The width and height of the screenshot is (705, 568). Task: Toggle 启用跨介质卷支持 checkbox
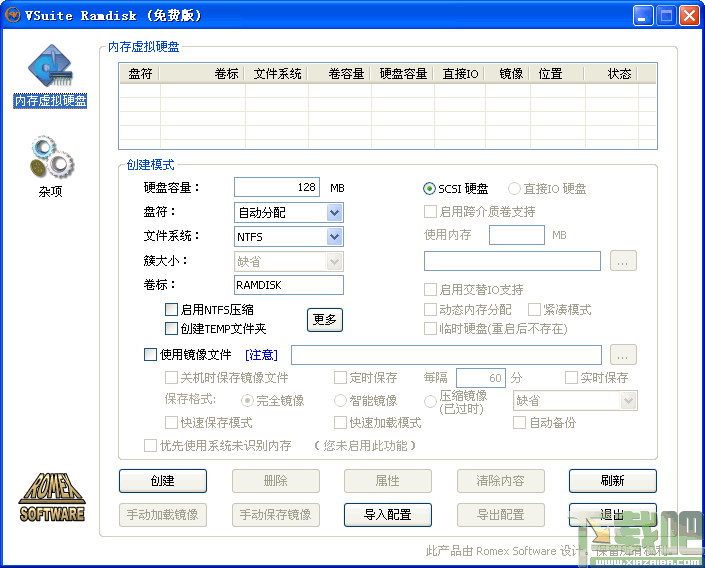(430, 211)
